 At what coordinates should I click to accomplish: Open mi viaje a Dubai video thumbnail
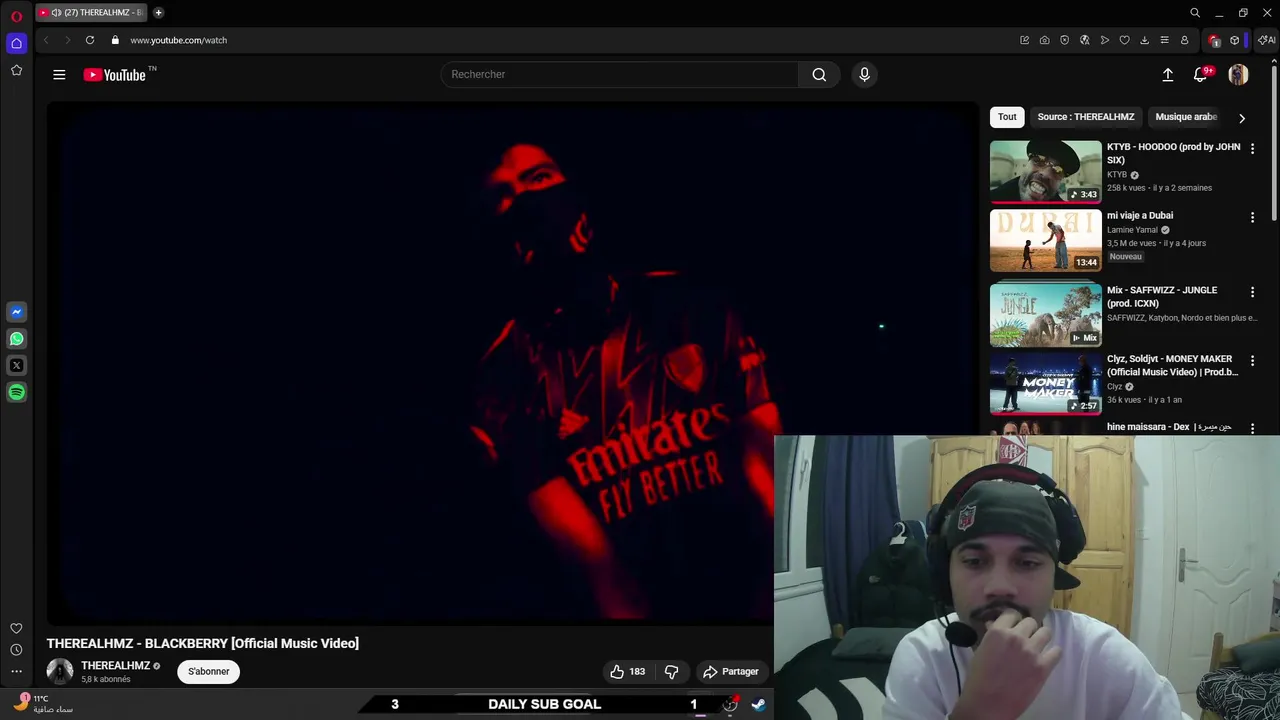[1045, 240]
